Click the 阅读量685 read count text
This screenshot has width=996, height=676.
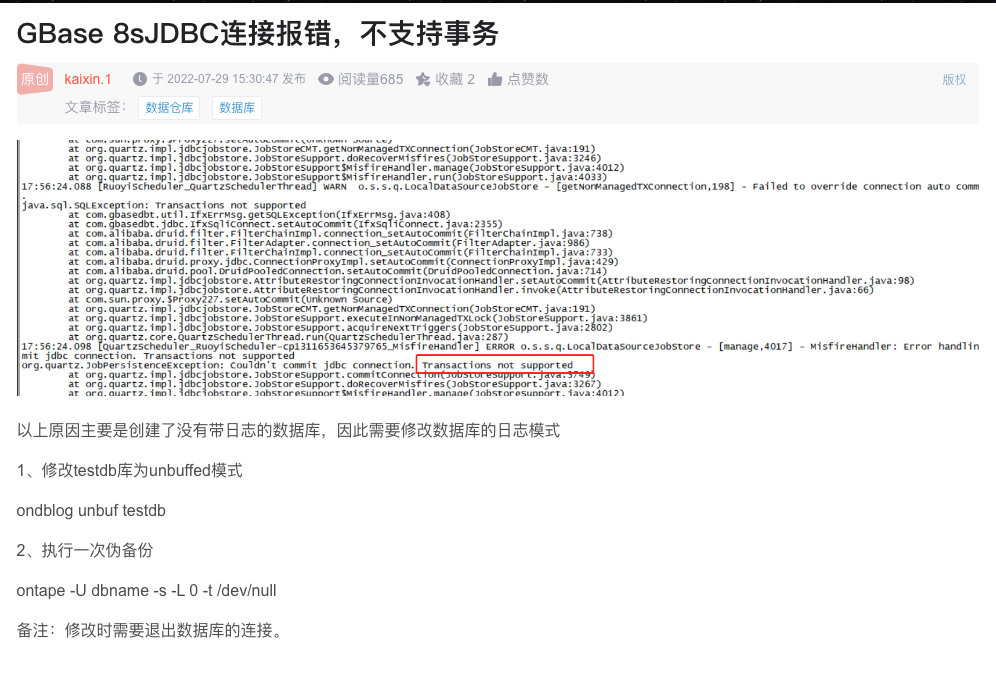click(x=370, y=79)
